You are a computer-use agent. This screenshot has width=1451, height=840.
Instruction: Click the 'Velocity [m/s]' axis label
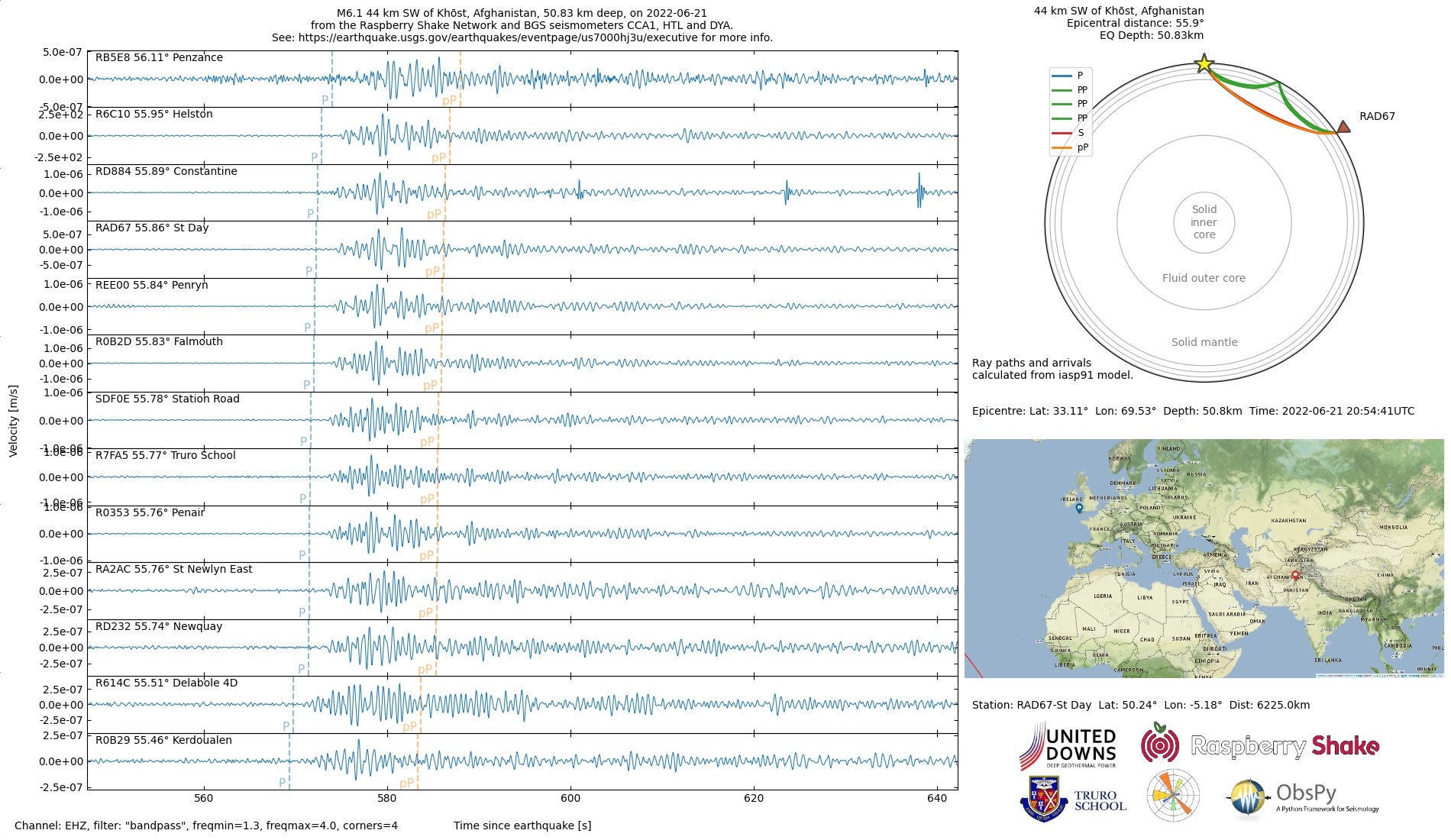[13, 421]
